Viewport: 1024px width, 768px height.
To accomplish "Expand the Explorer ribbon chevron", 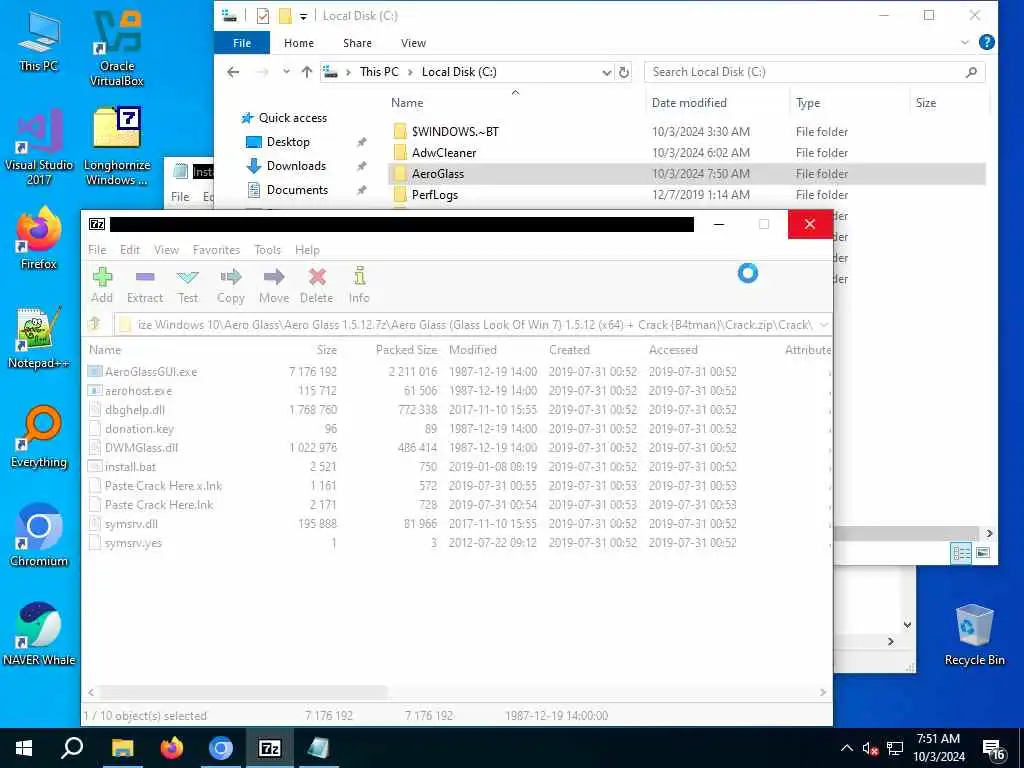I will pyautogui.click(x=965, y=42).
